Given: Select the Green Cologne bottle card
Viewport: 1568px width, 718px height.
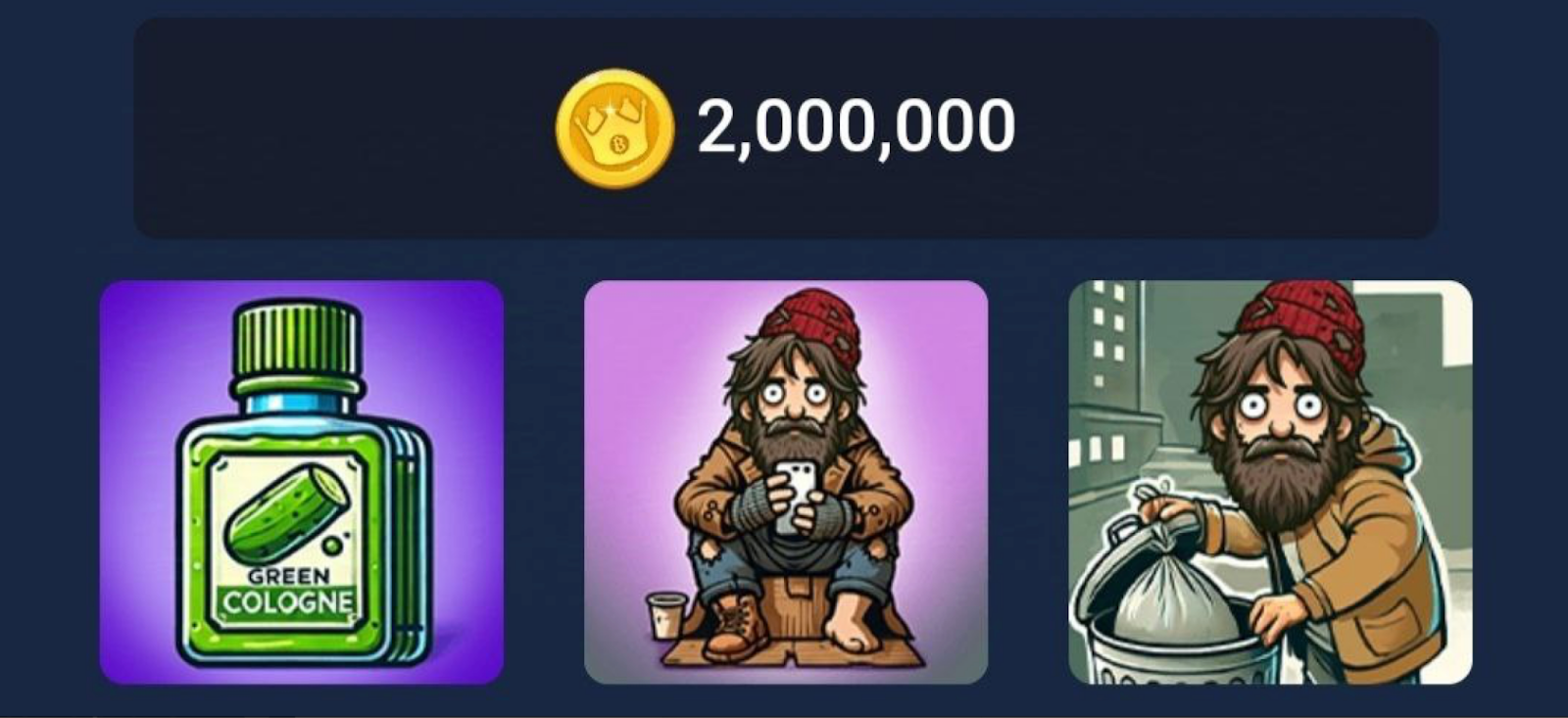Looking at the screenshot, I should pos(302,482).
